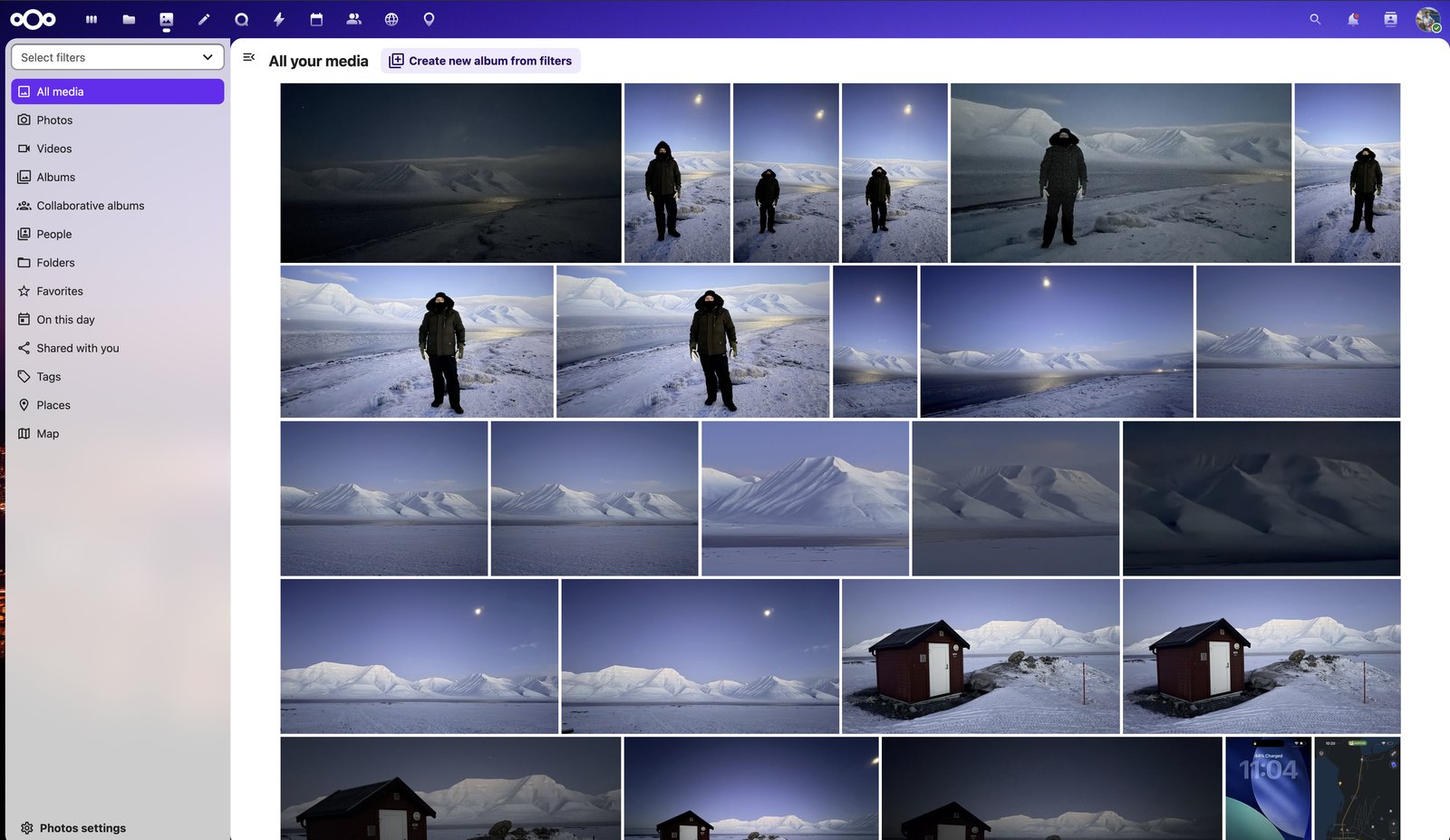
Task: Open the phone map screenshot thumbnail
Action: (1357, 788)
